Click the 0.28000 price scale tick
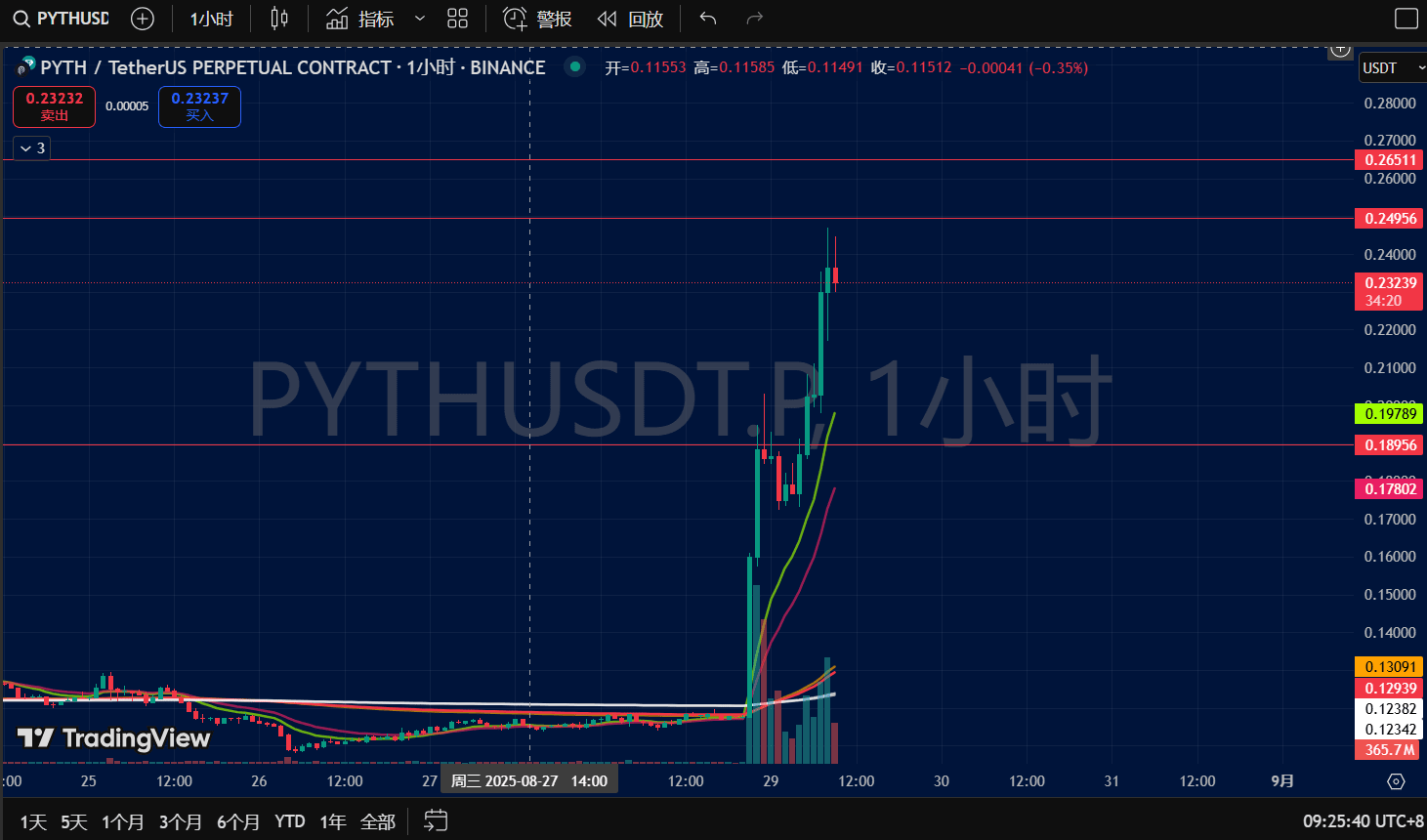 pyautogui.click(x=1390, y=104)
